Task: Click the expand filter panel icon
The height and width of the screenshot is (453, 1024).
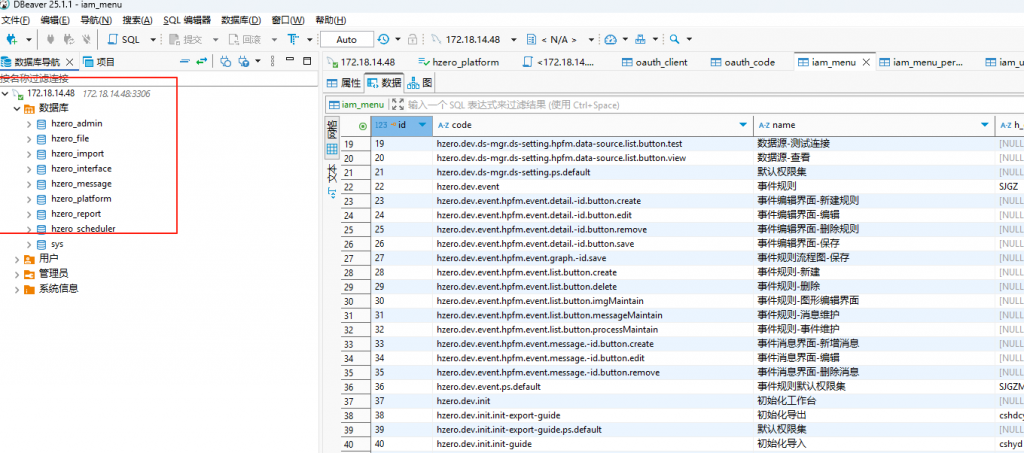Action: click(x=398, y=104)
